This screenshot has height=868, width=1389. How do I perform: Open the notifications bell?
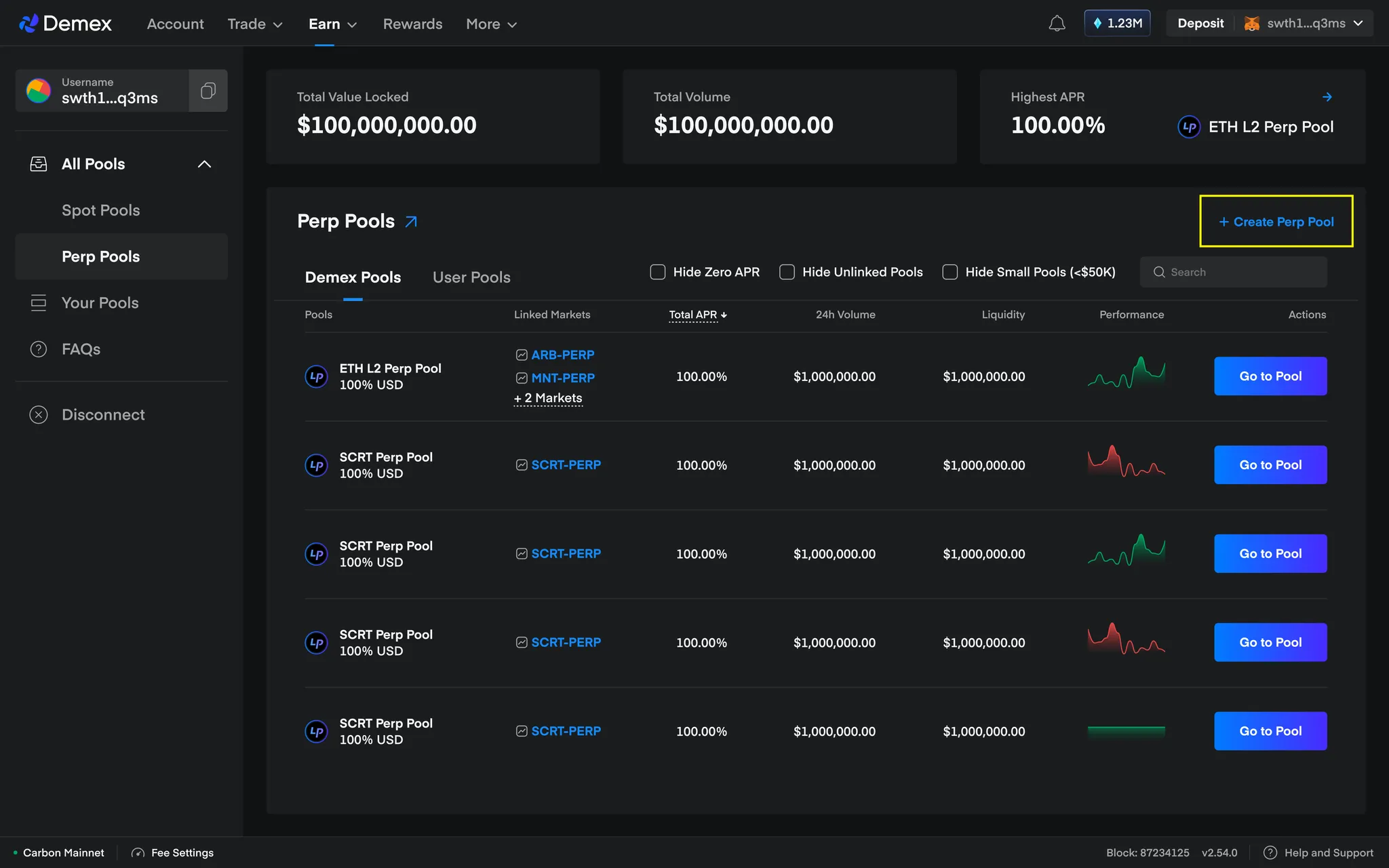click(1057, 24)
